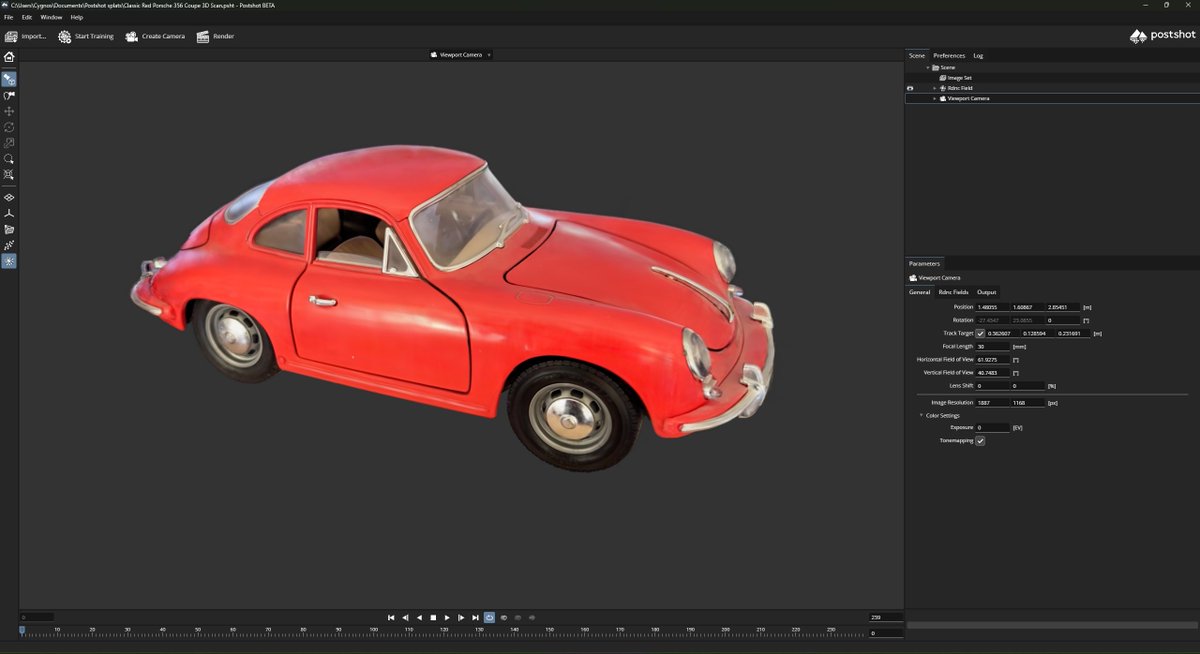This screenshot has width=1200, height=654.
Task: Toggle the grid plane display icon
Action: [9, 198]
